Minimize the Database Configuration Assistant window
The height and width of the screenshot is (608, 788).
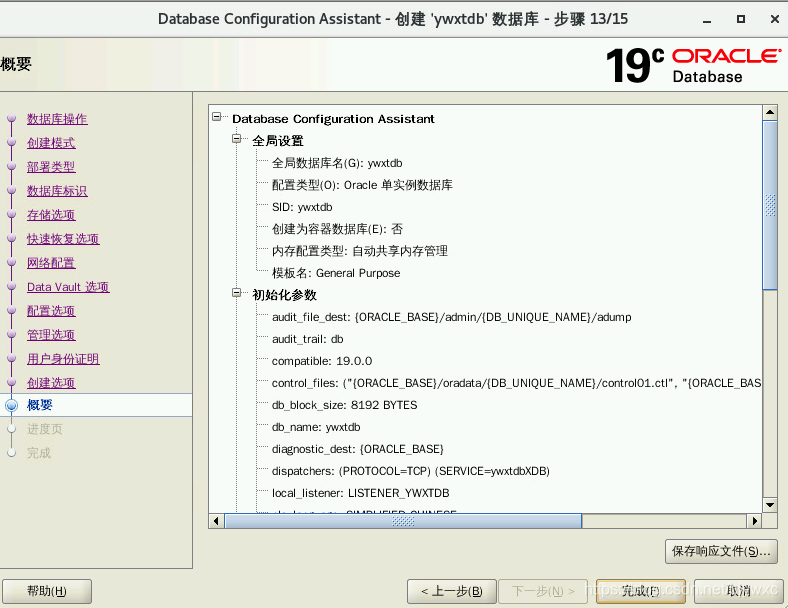pos(707,20)
